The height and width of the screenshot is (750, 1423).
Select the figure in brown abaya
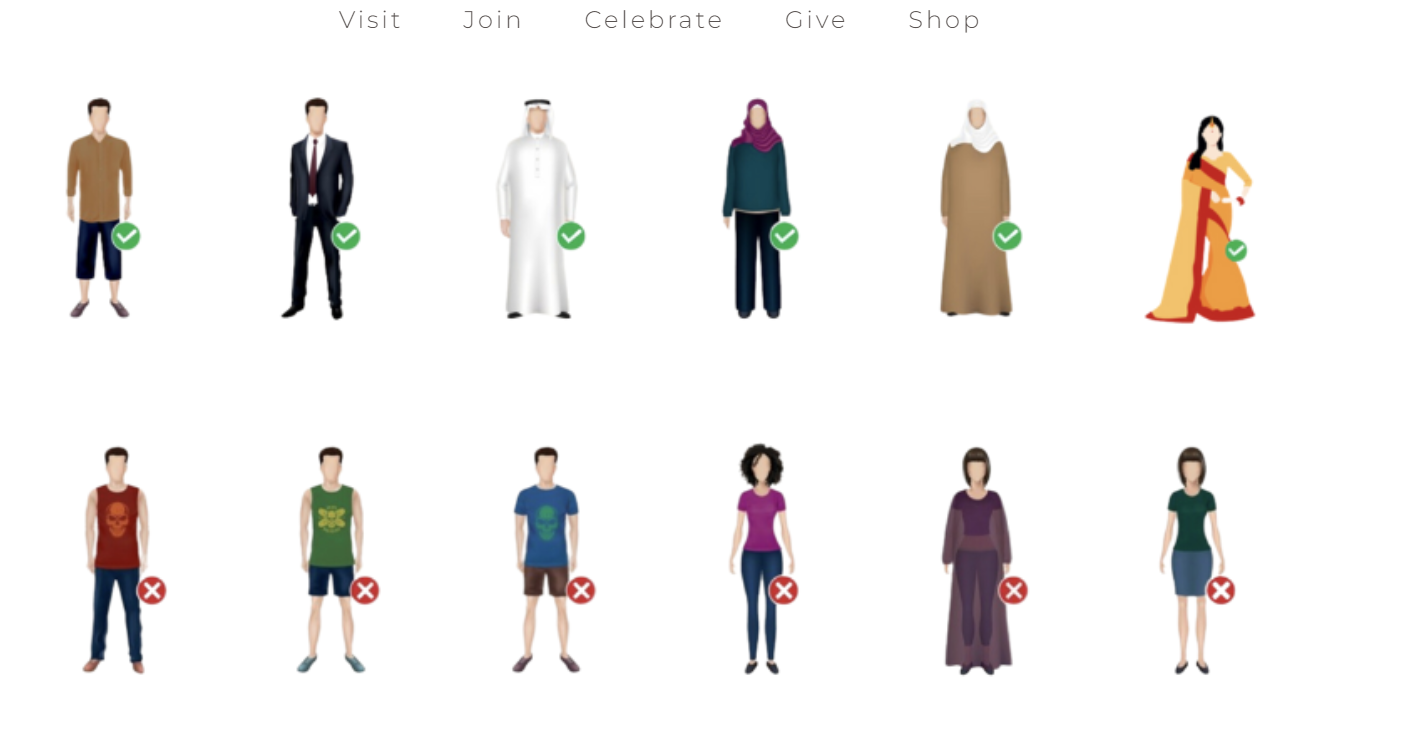[x=976, y=208]
